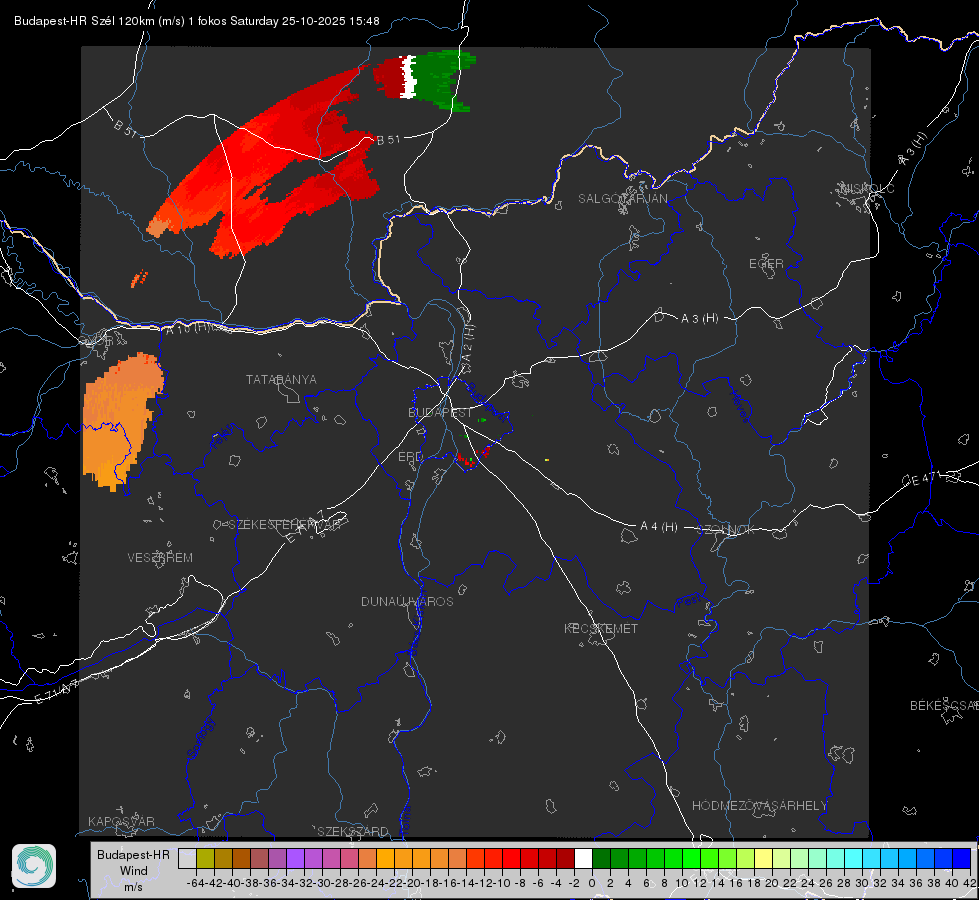The image size is (979, 900).
Task: Click the ÉRD city label
Action: [410, 457]
